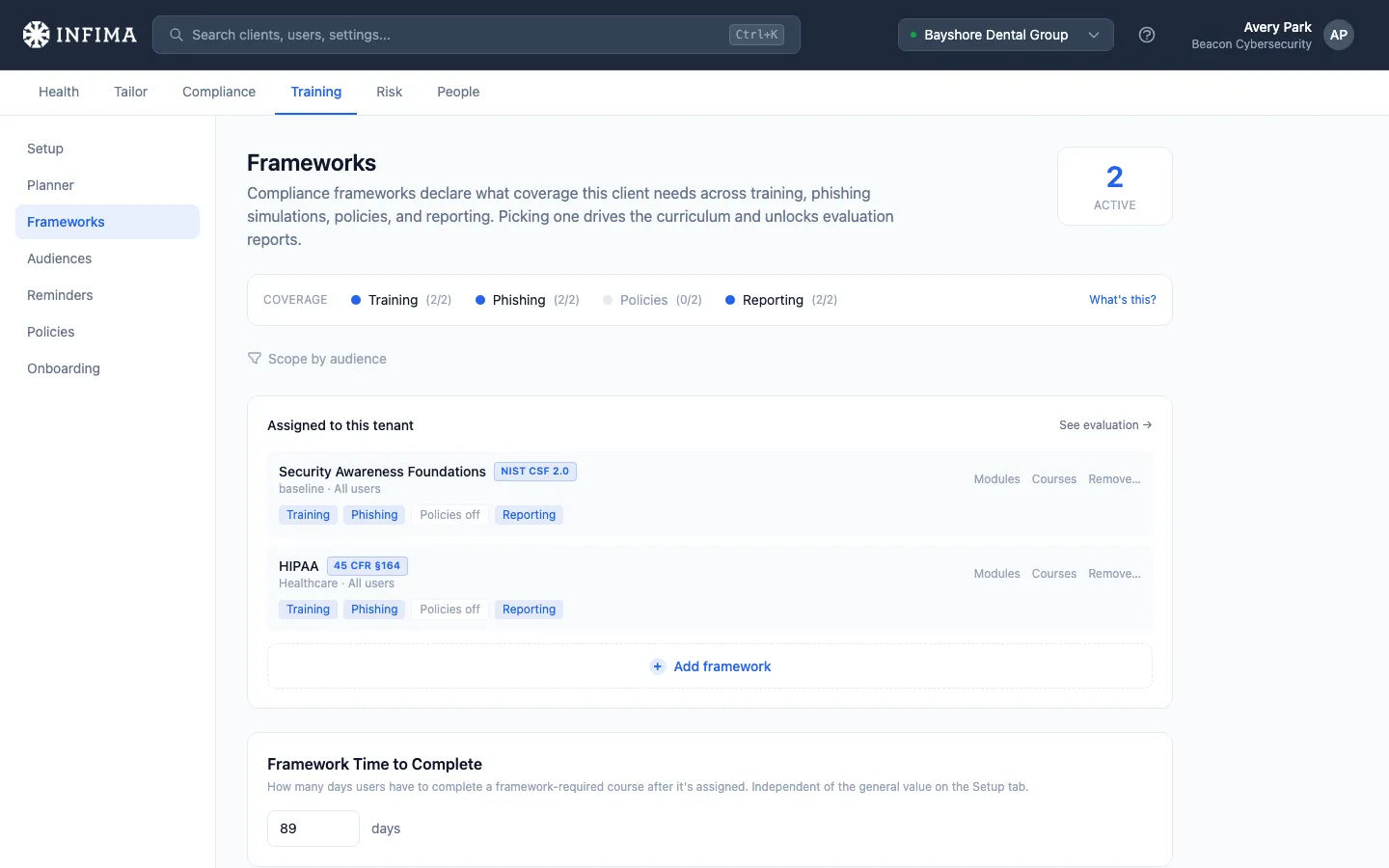Image resolution: width=1389 pixels, height=868 pixels.
Task: Open Audiences in the sidebar
Action: 107,258
